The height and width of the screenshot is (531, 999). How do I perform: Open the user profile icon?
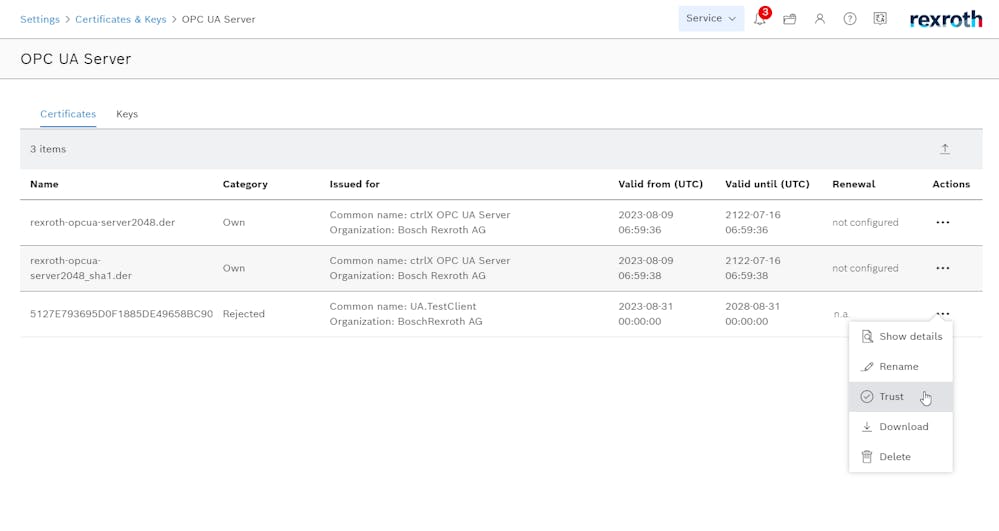(x=820, y=19)
